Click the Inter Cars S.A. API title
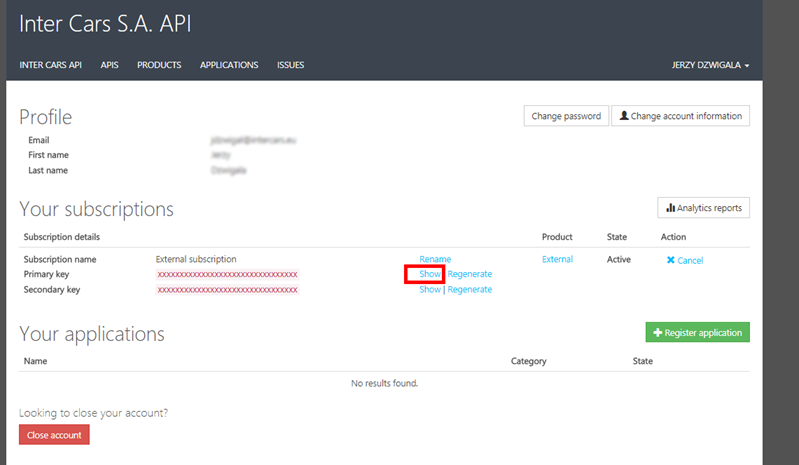Screen dimensions: 799x465 click(x=105, y=24)
